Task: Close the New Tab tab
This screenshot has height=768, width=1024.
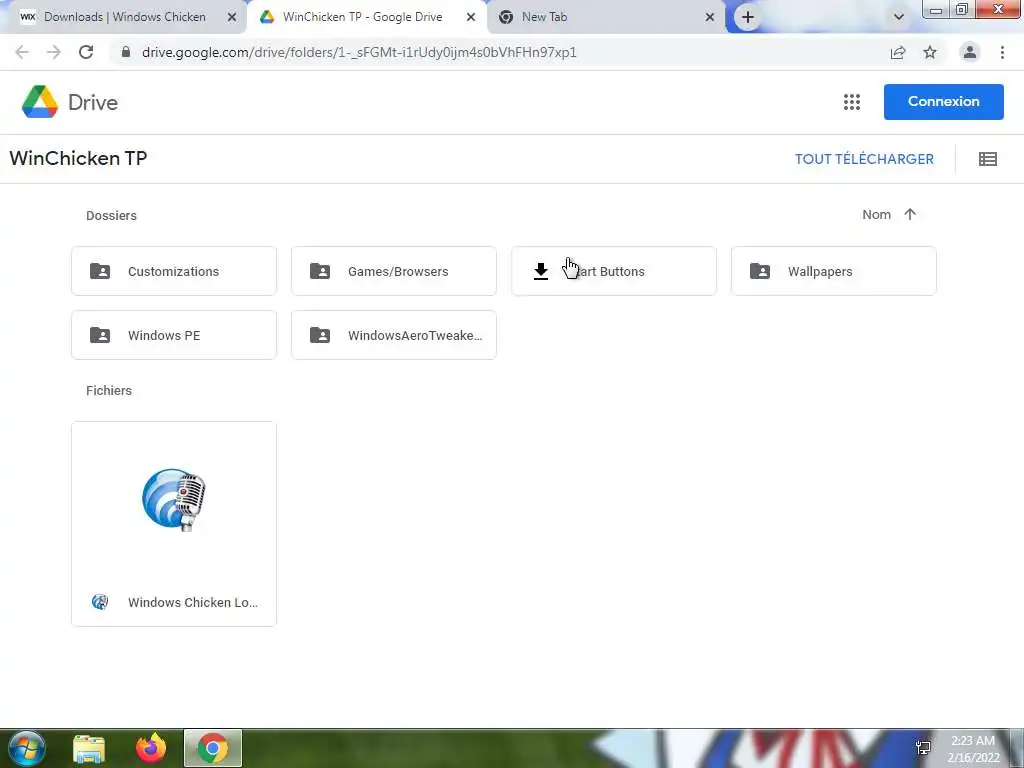Action: point(710,17)
